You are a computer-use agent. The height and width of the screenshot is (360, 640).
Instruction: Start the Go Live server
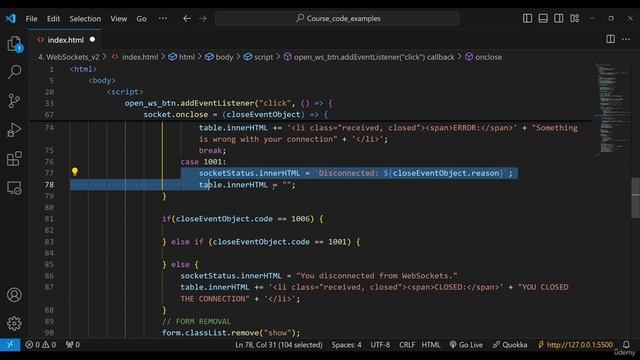coord(466,345)
